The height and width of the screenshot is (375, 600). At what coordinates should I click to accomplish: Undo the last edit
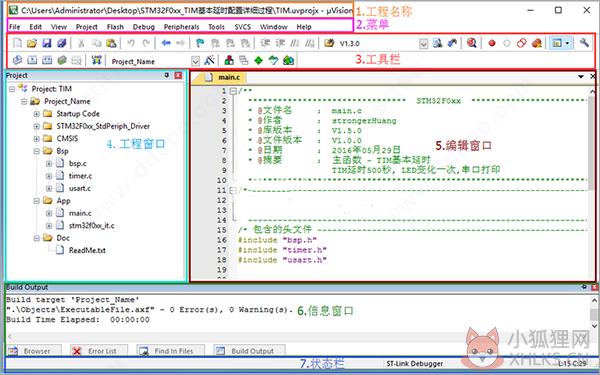point(131,43)
